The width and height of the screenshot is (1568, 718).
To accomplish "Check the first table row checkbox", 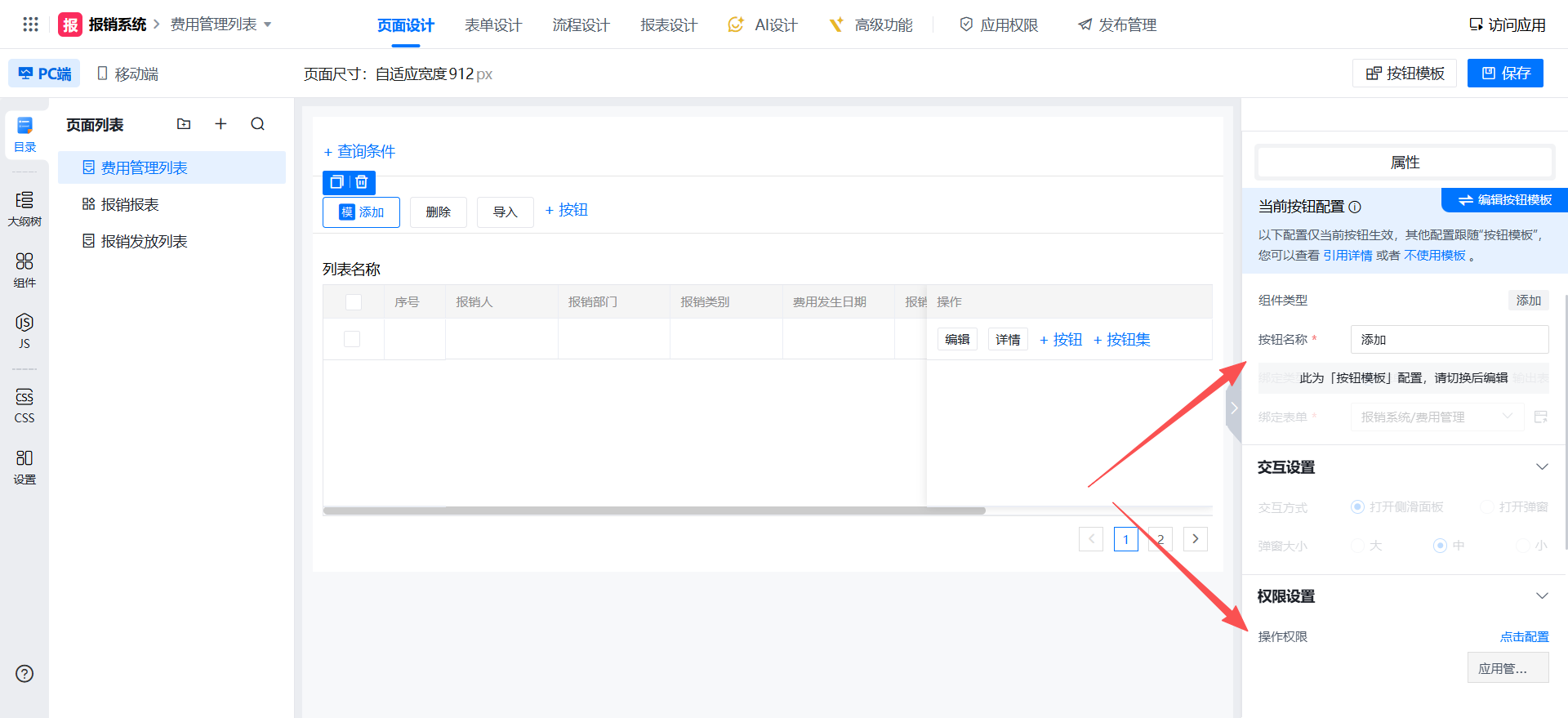I will (352, 339).
